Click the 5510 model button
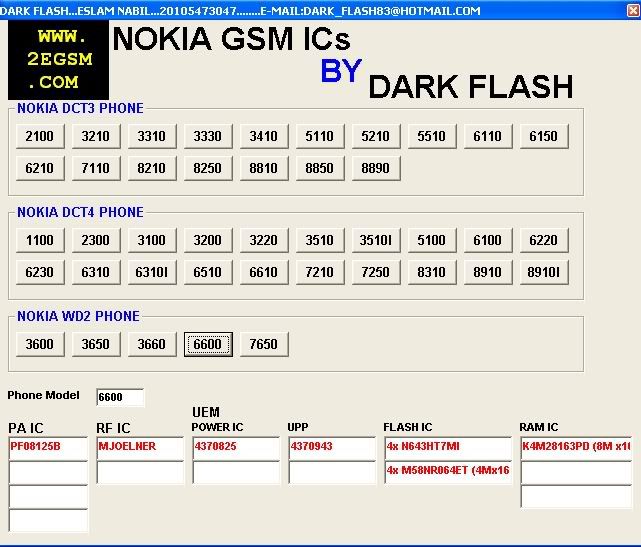The width and height of the screenshot is (641, 547). pos(432,136)
